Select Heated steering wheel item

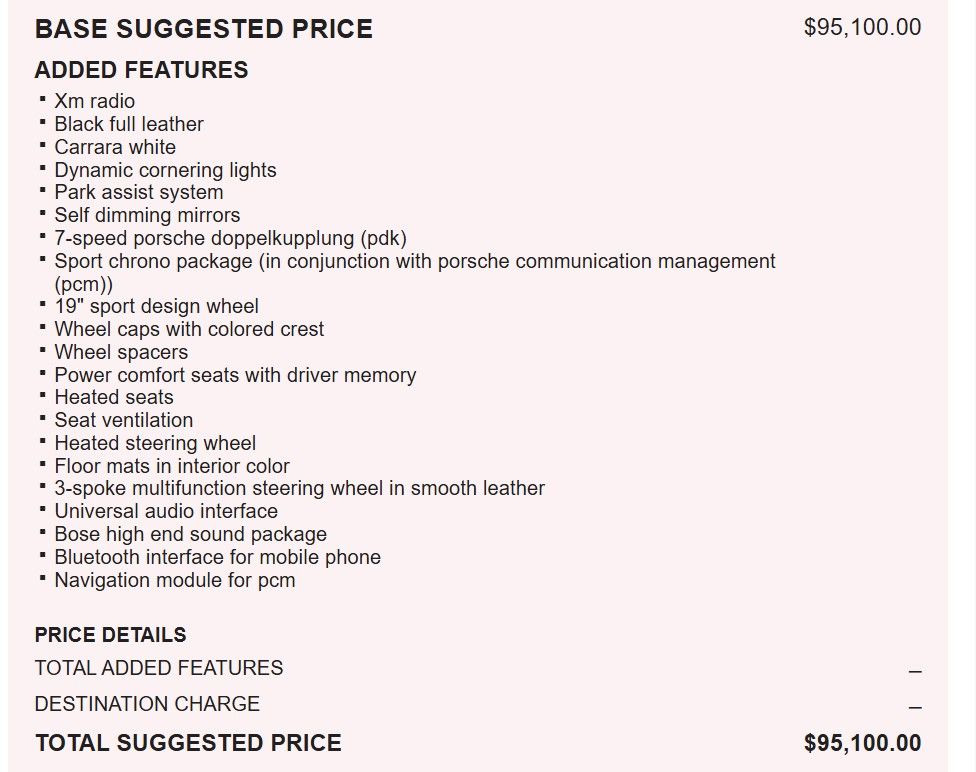[x=155, y=443]
